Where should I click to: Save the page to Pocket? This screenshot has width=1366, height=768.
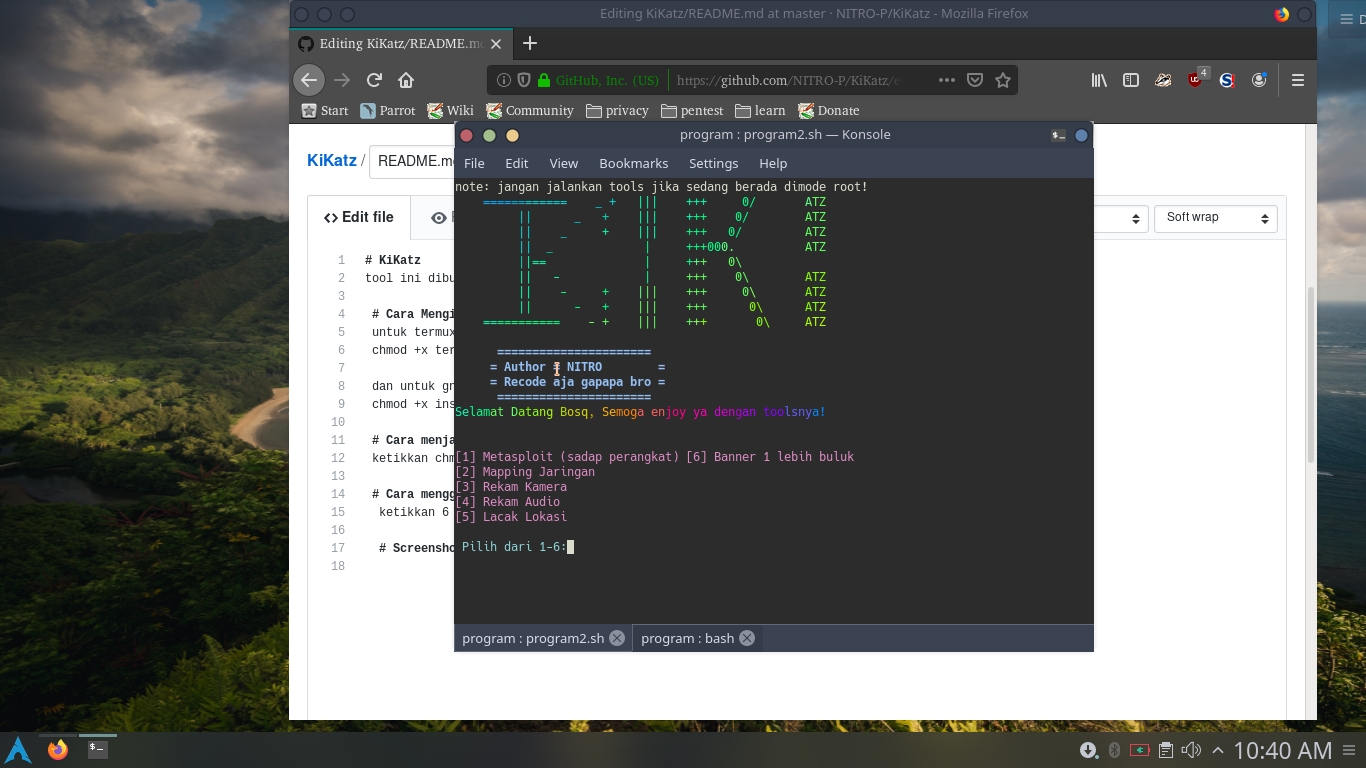[975, 80]
